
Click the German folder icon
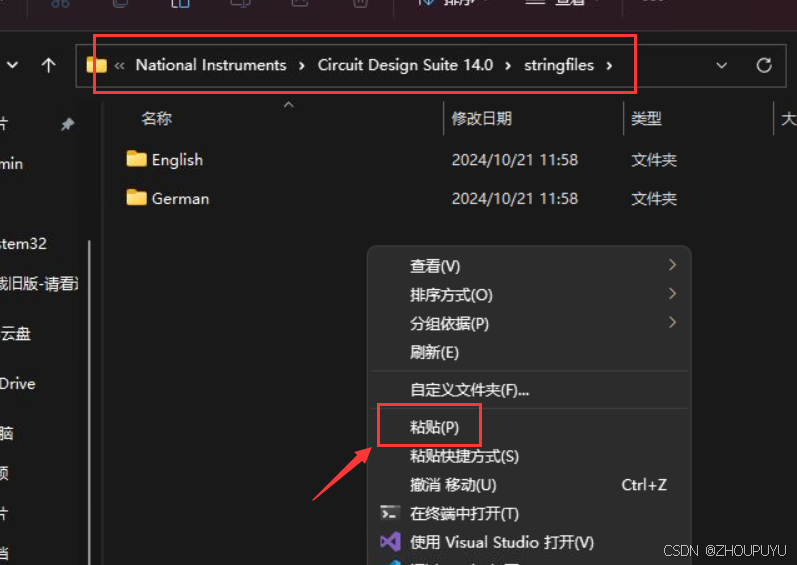click(136, 197)
